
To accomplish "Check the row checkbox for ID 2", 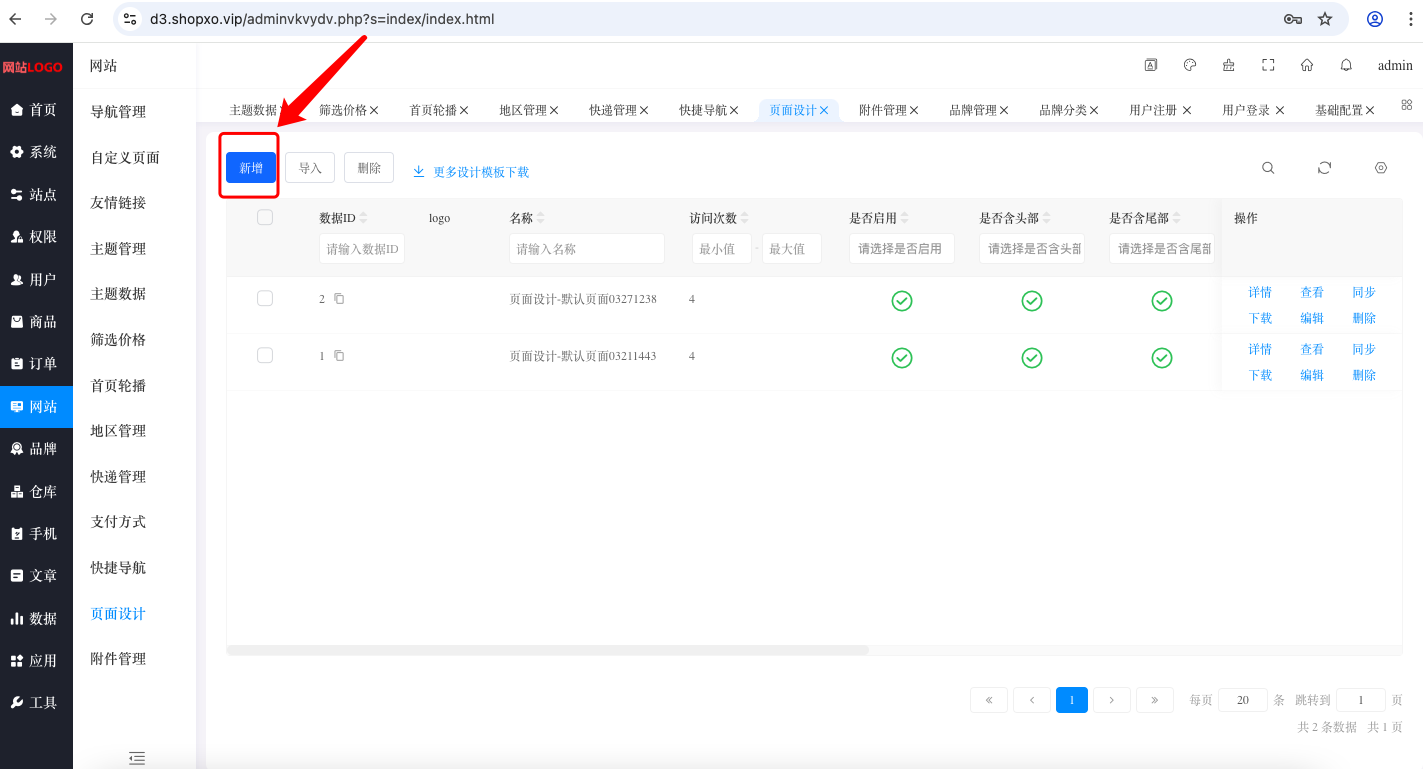I will click(x=265, y=298).
